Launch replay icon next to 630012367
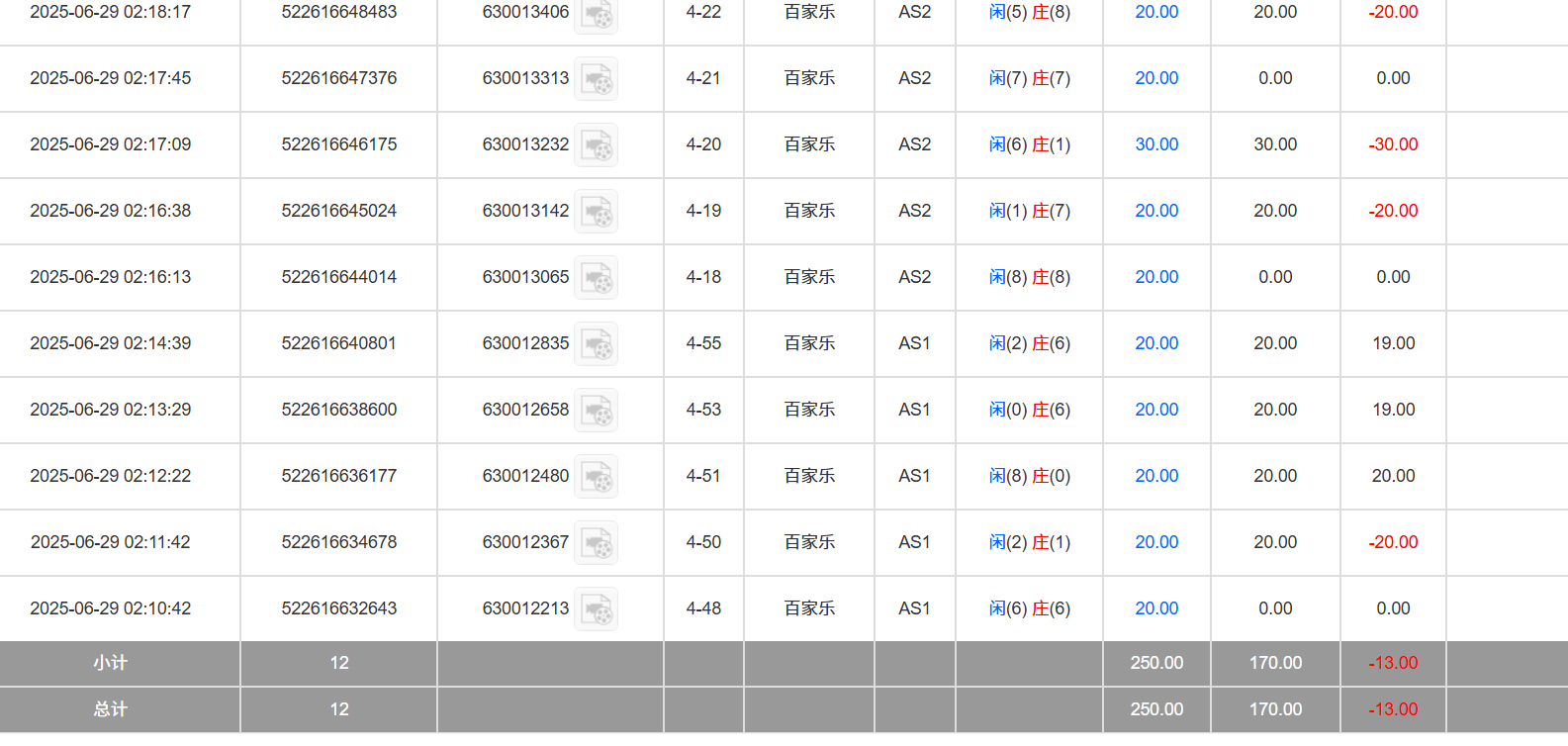The image size is (1568, 746). coord(597,543)
